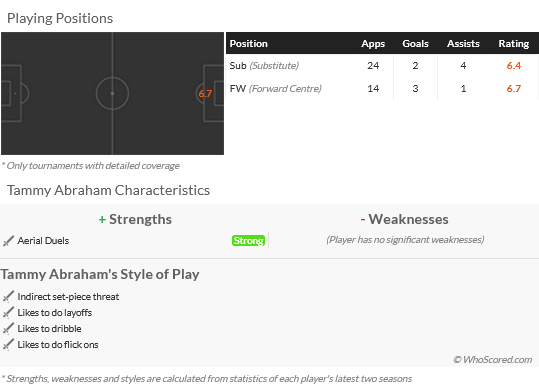The height and width of the screenshot is (387, 539).
Task: Sort table by Rating column header
Action: pyautogui.click(x=514, y=44)
